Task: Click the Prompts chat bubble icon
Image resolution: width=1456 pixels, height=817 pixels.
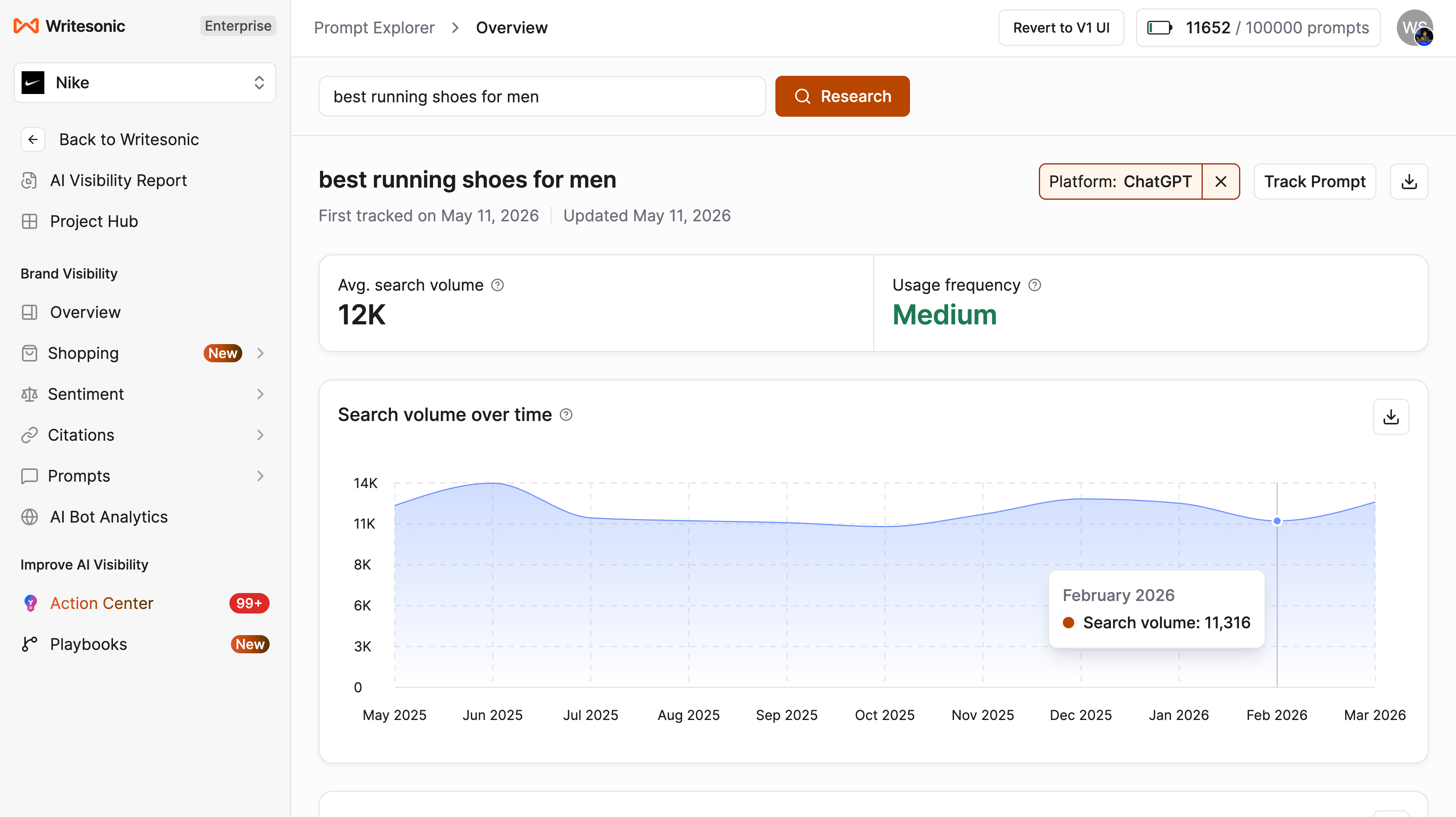Action: pyautogui.click(x=30, y=476)
